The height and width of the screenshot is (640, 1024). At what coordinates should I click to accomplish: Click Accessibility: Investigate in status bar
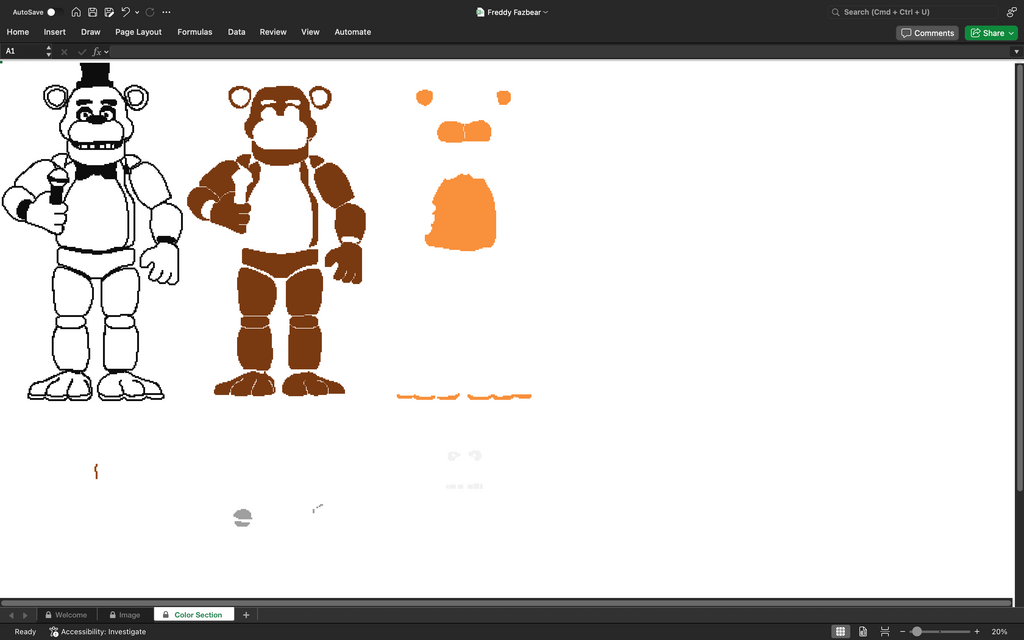coord(97,632)
